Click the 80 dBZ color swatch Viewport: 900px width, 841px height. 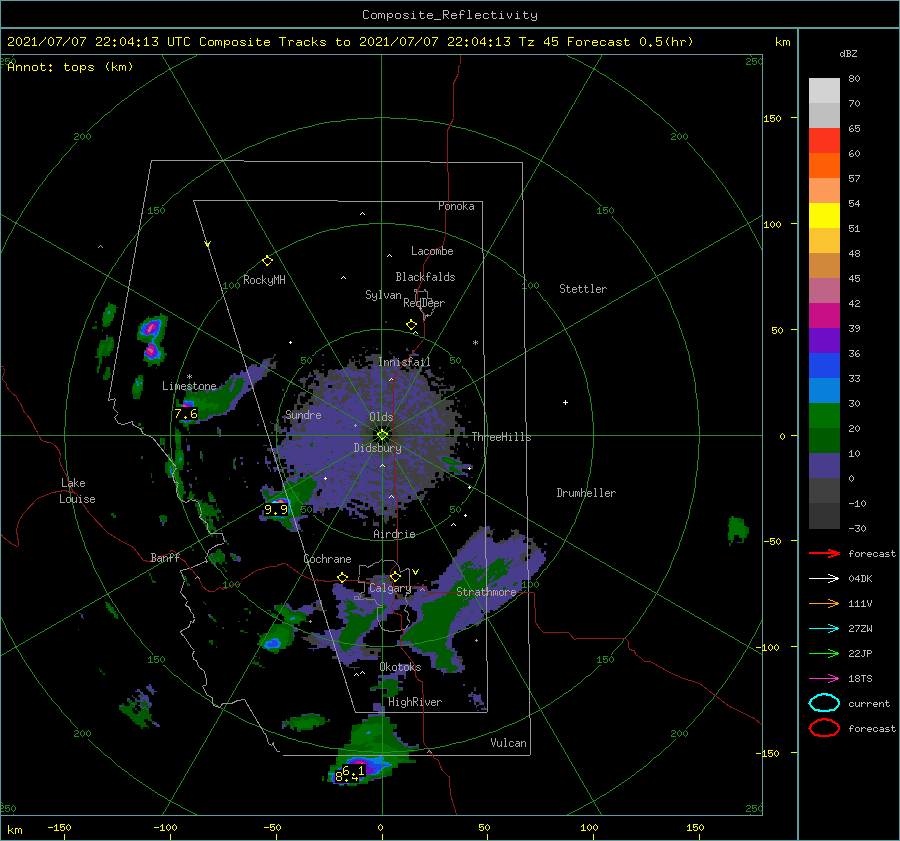click(824, 90)
